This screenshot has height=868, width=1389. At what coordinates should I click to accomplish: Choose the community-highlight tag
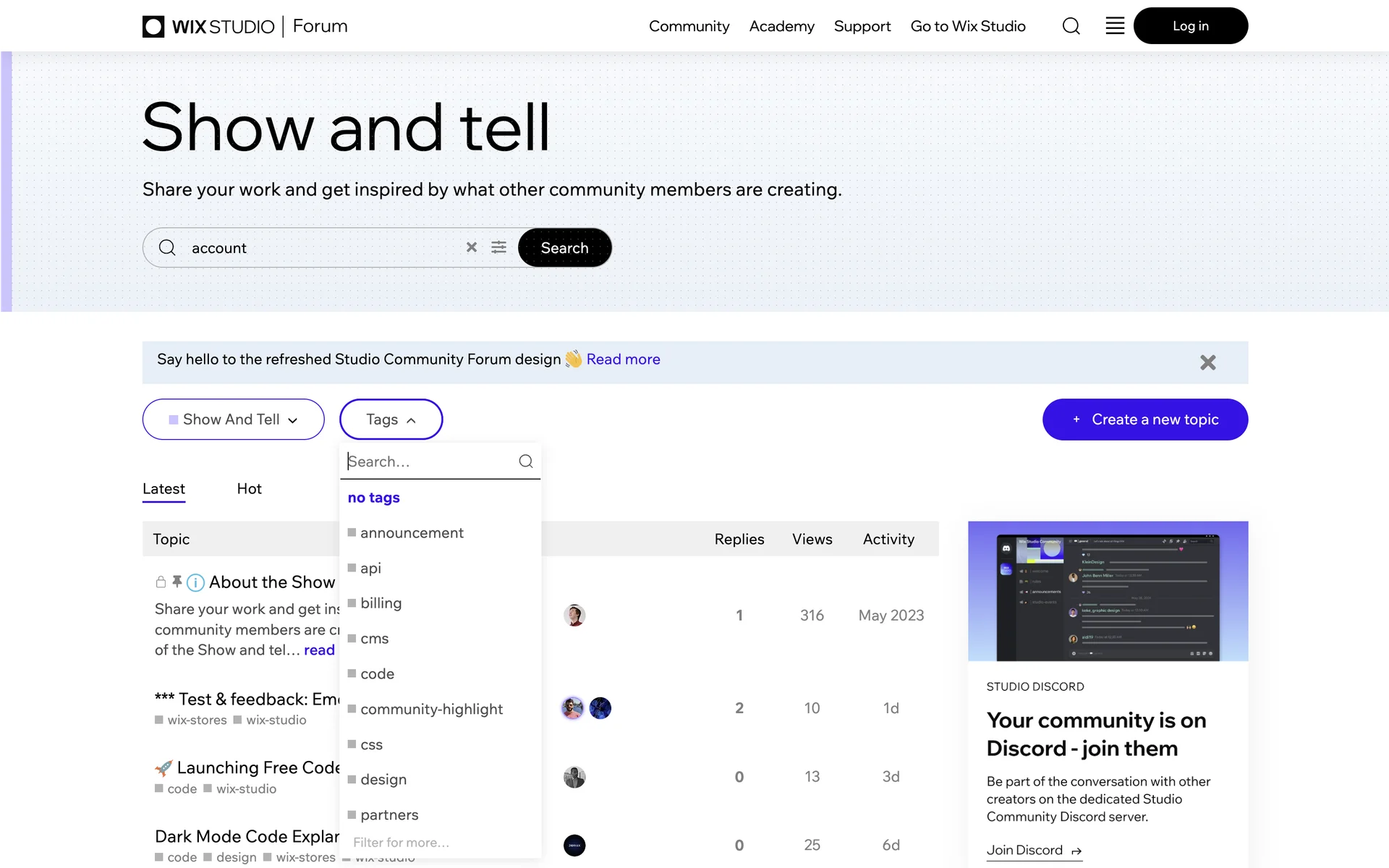tap(431, 710)
